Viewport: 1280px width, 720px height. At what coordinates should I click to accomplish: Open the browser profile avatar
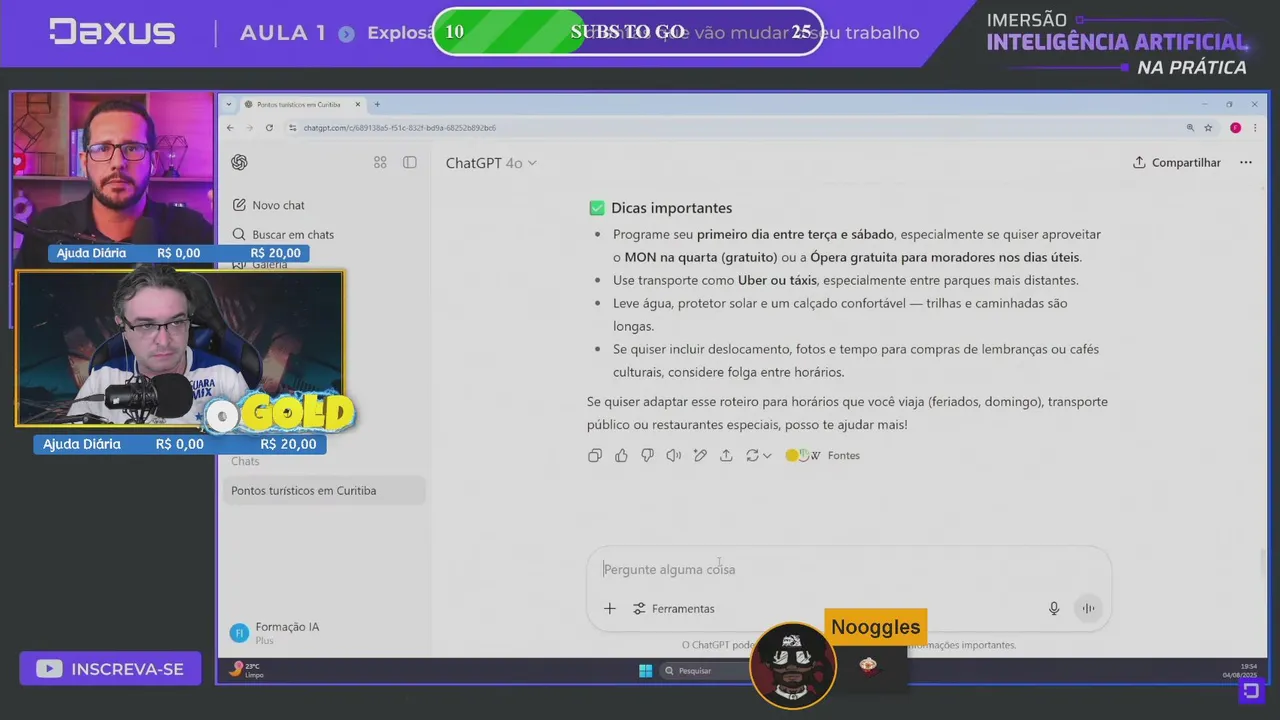click(x=1236, y=128)
